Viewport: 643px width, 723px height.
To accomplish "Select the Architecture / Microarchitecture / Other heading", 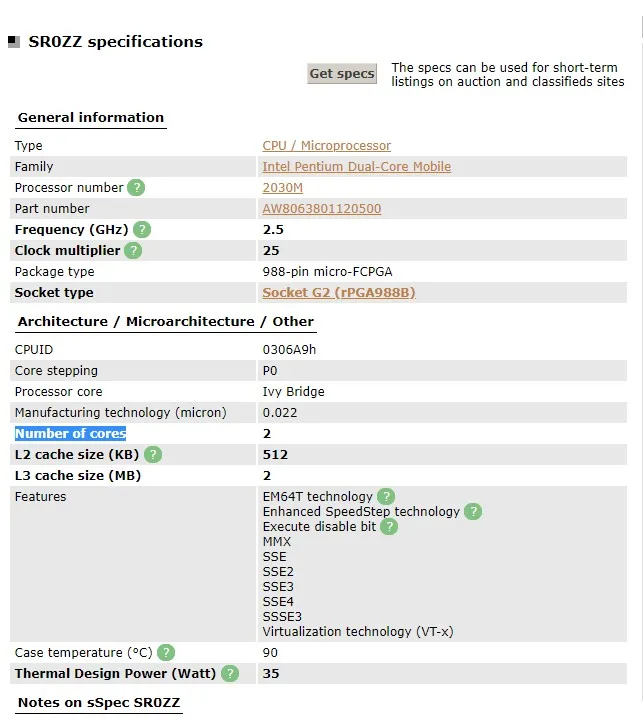I will coord(165,321).
